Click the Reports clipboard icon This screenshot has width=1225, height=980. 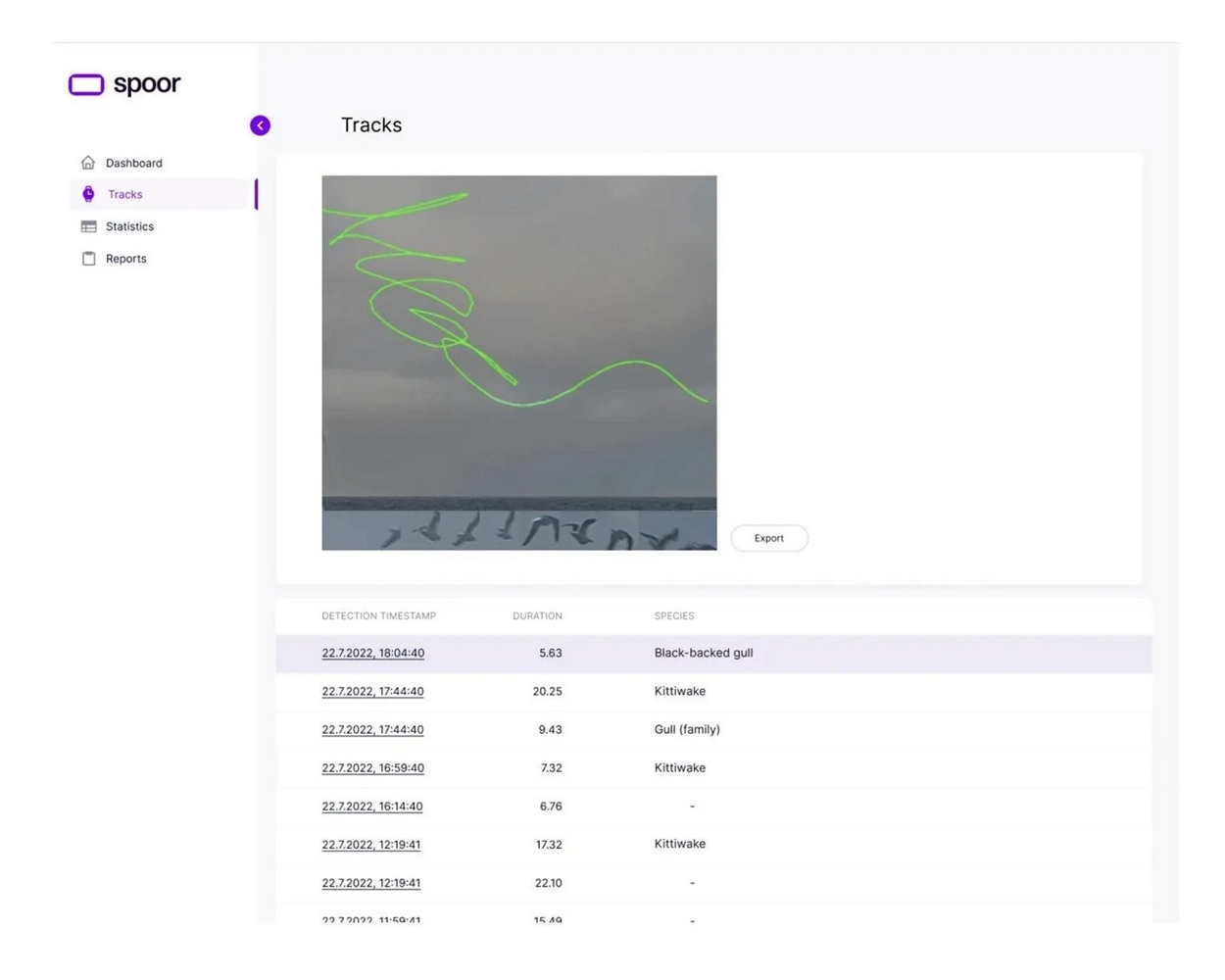pos(88,259)
